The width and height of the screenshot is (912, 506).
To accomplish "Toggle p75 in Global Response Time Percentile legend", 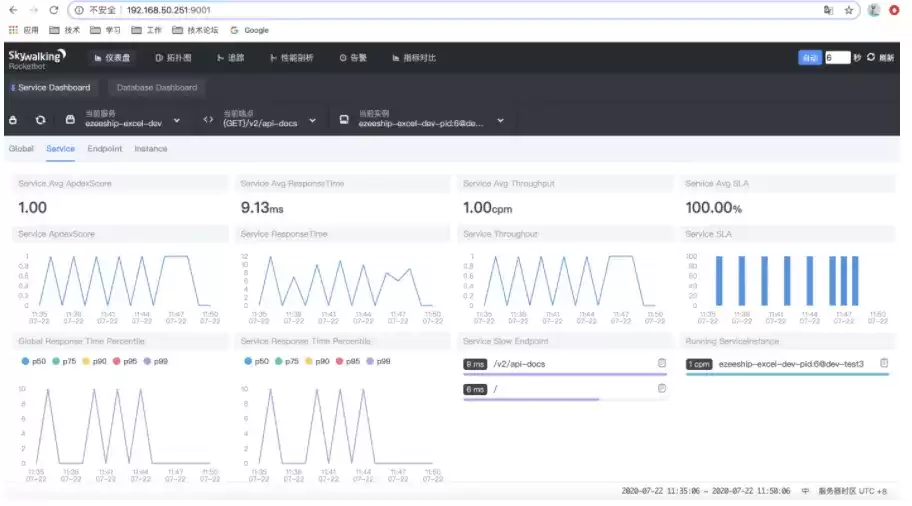I will [64, 361].
